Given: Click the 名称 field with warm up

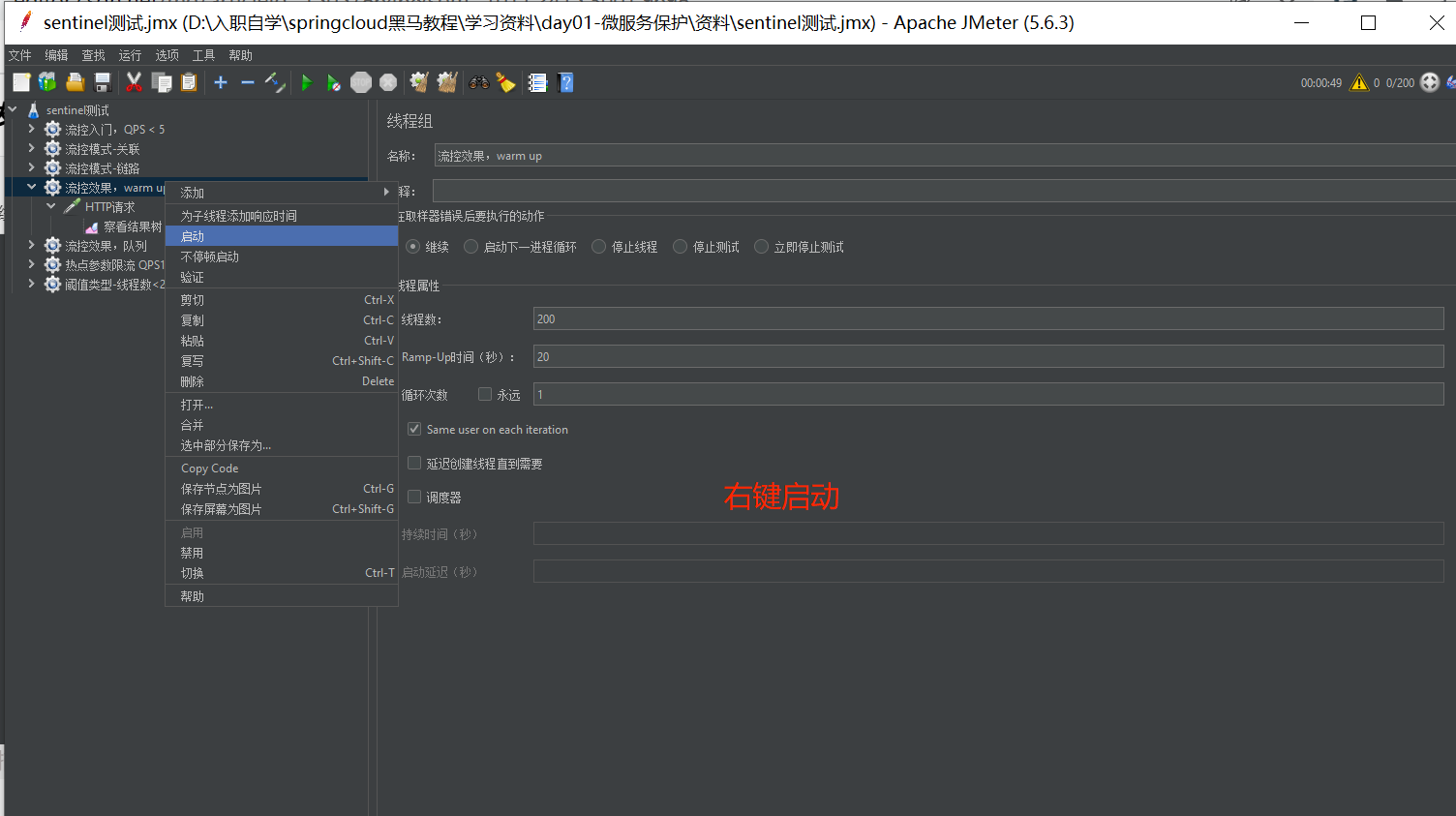Looking at the screenshot, I should click(945, 156).
